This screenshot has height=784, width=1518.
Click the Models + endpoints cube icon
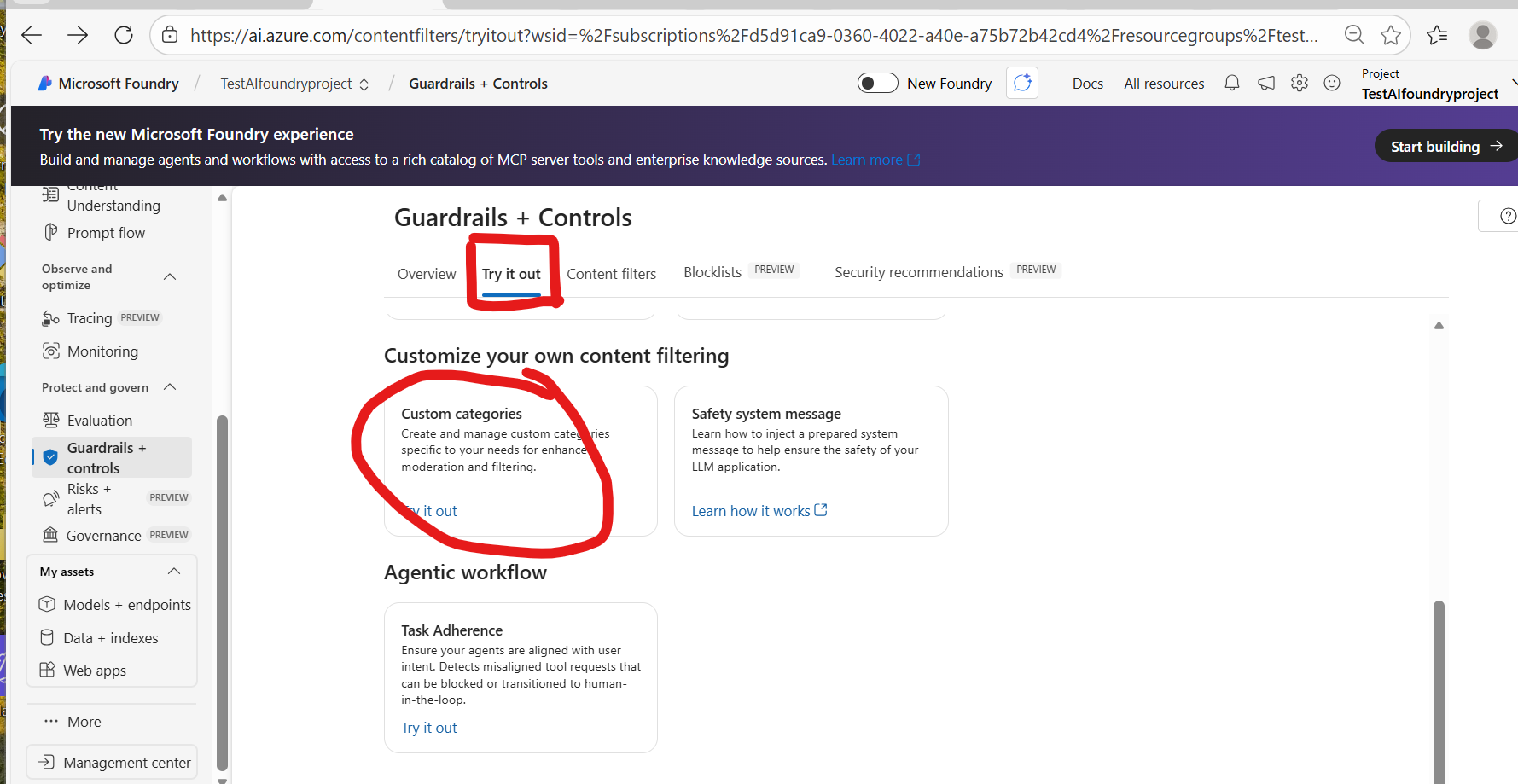48,604
